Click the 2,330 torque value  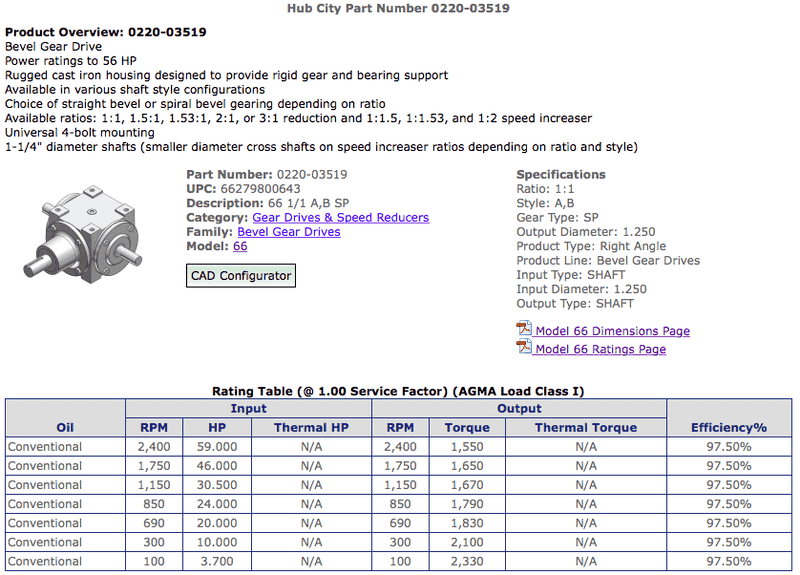467,561
